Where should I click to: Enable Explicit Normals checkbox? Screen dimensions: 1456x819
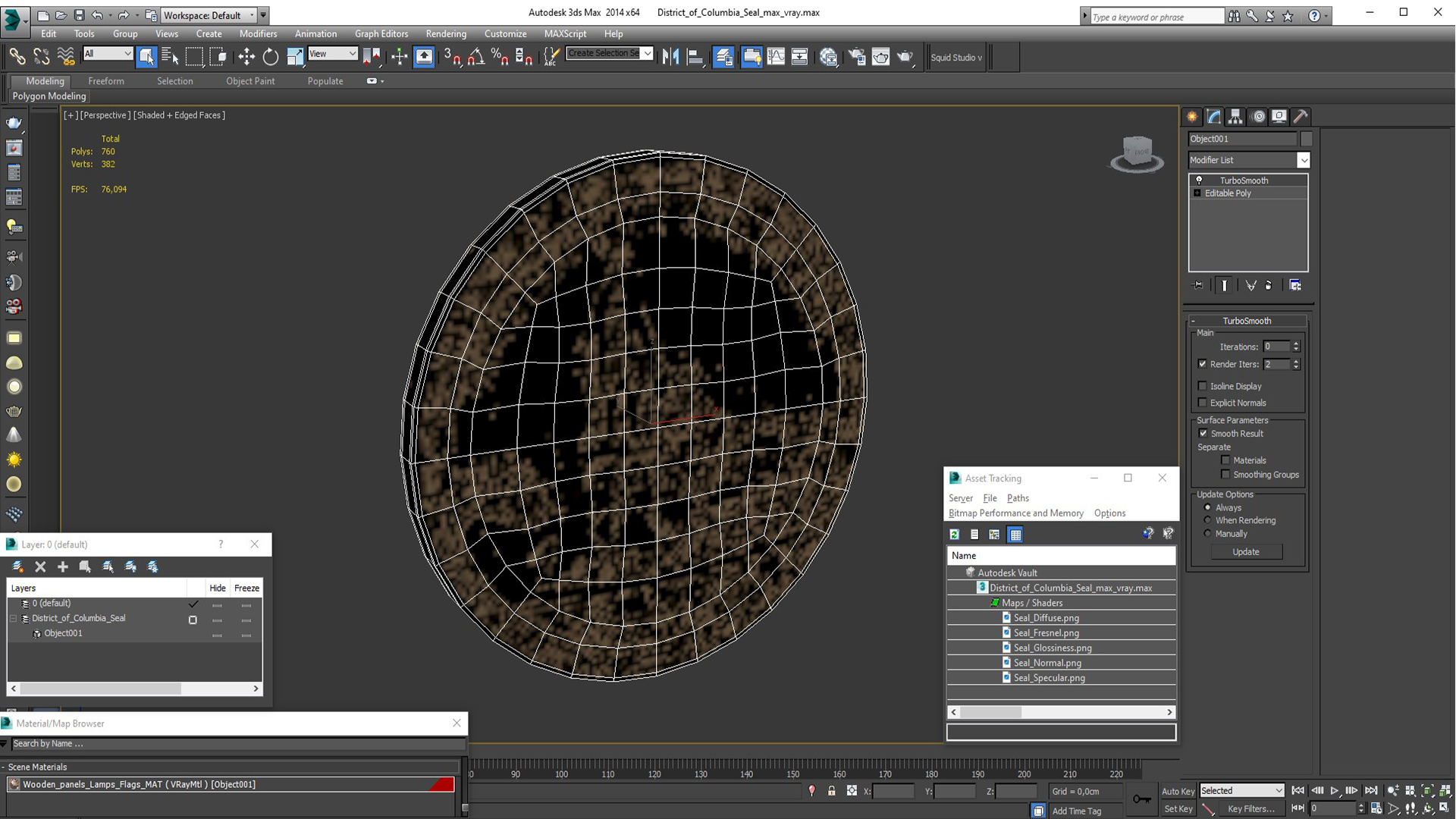(1202, 403)
